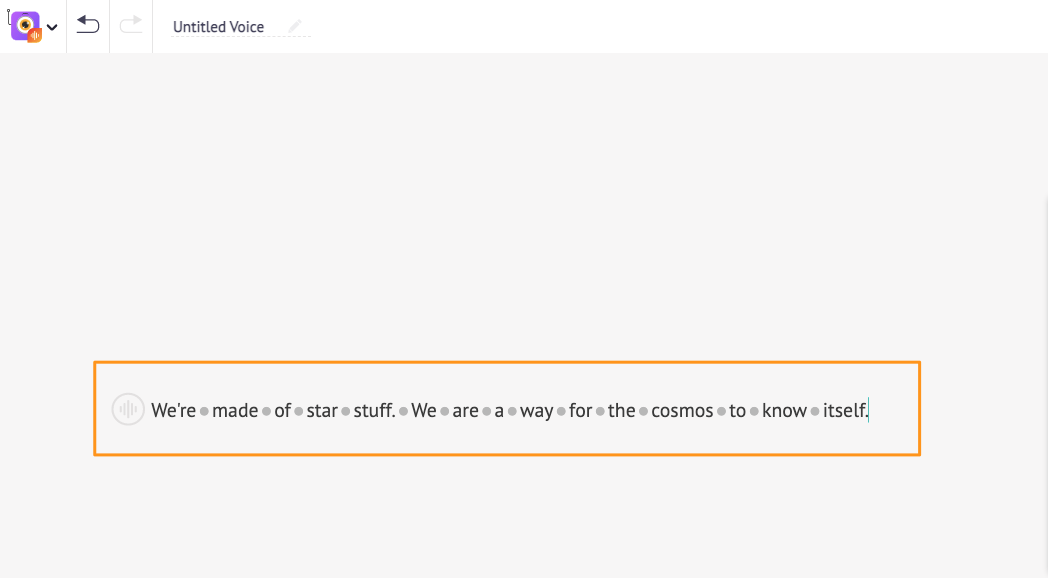
Task: Click the waveform voice icon before We're
Action: point(128,409)
